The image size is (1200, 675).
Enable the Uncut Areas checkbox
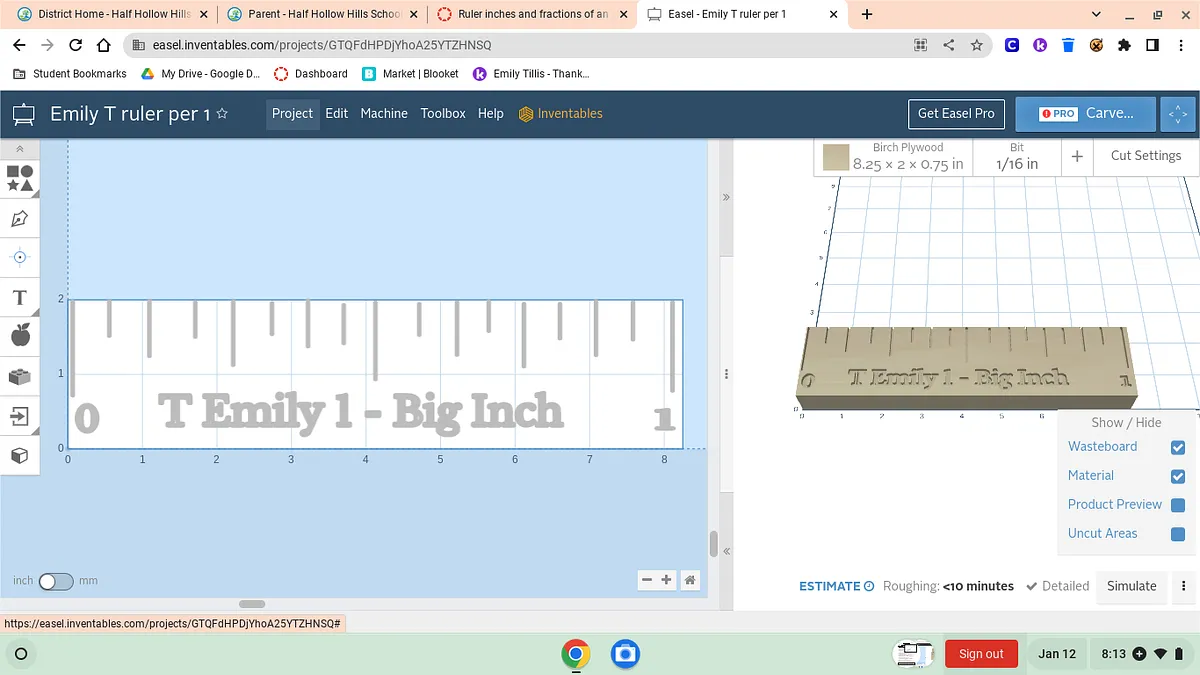(1177, 534)
